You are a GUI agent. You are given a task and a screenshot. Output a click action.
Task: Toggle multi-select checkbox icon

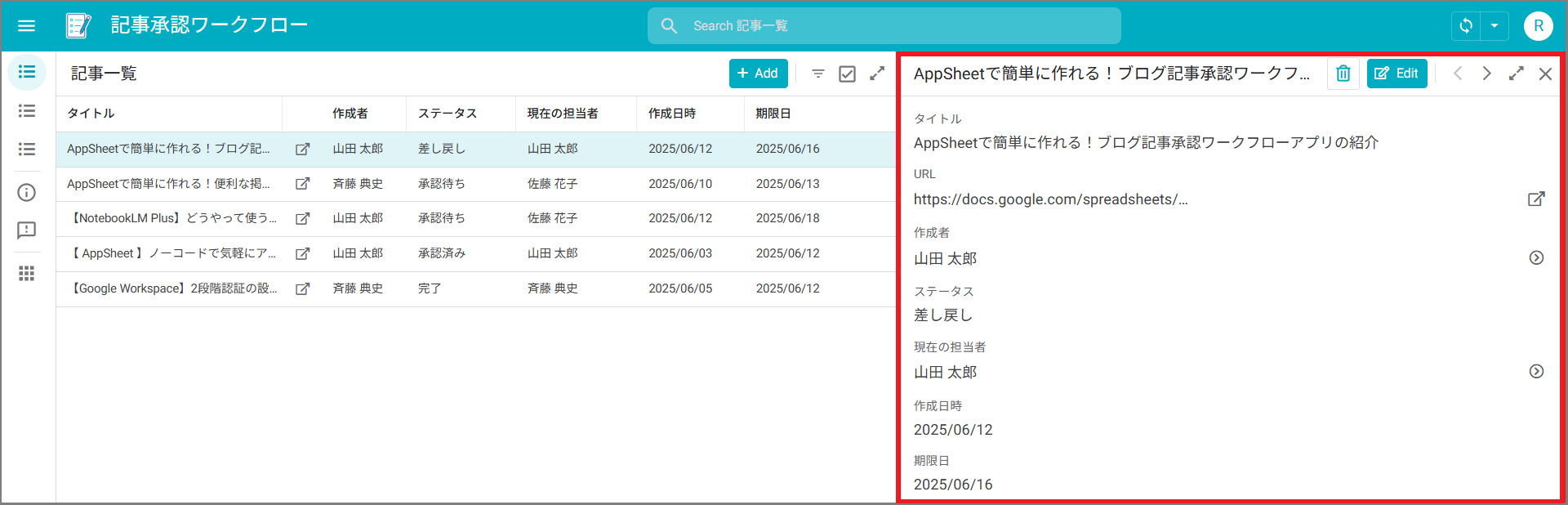(848, 74)
